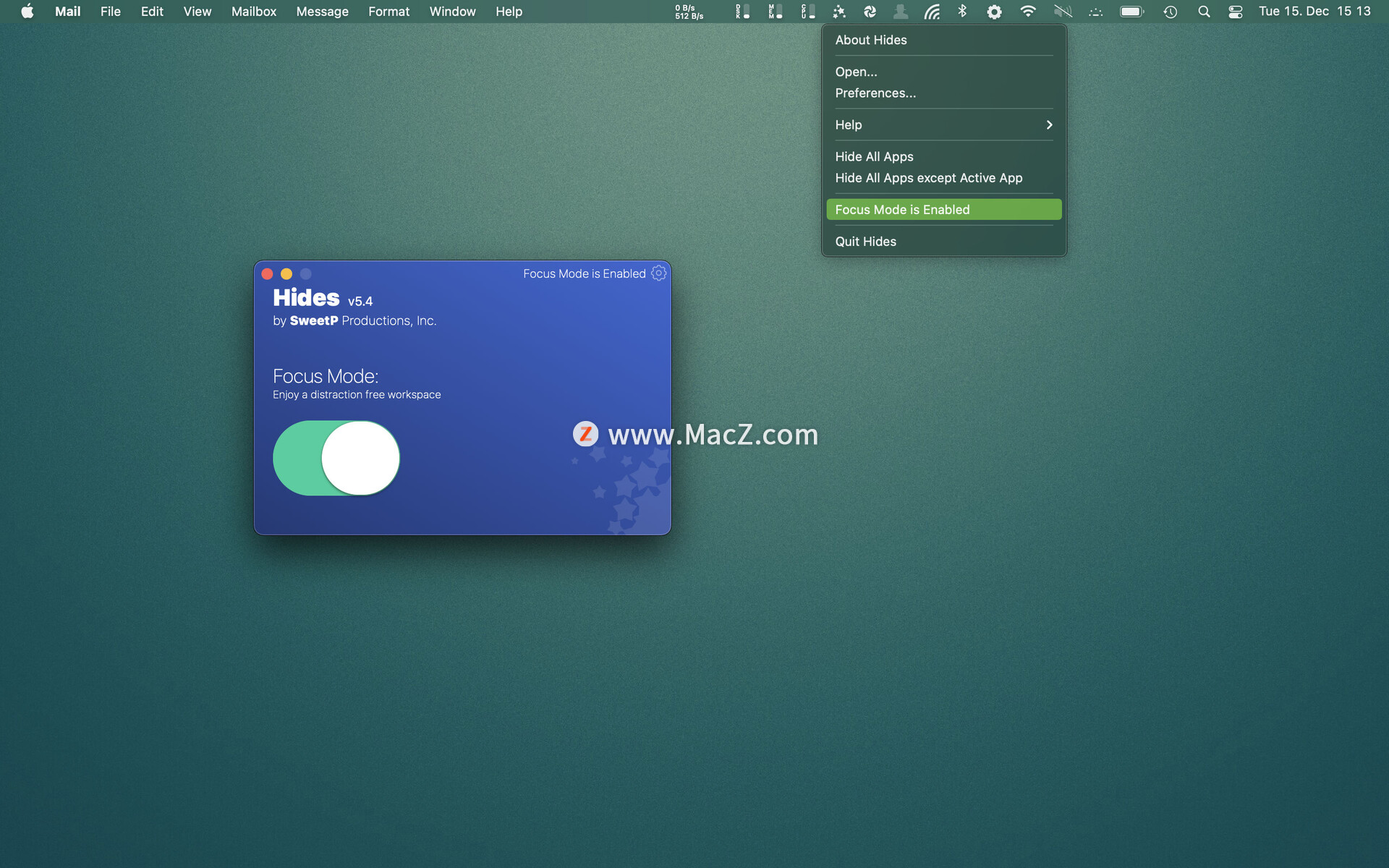The image size is (1389, 868).
Task: Click the grayed person silhouette menu bar icon
Action: pos(901,12)
